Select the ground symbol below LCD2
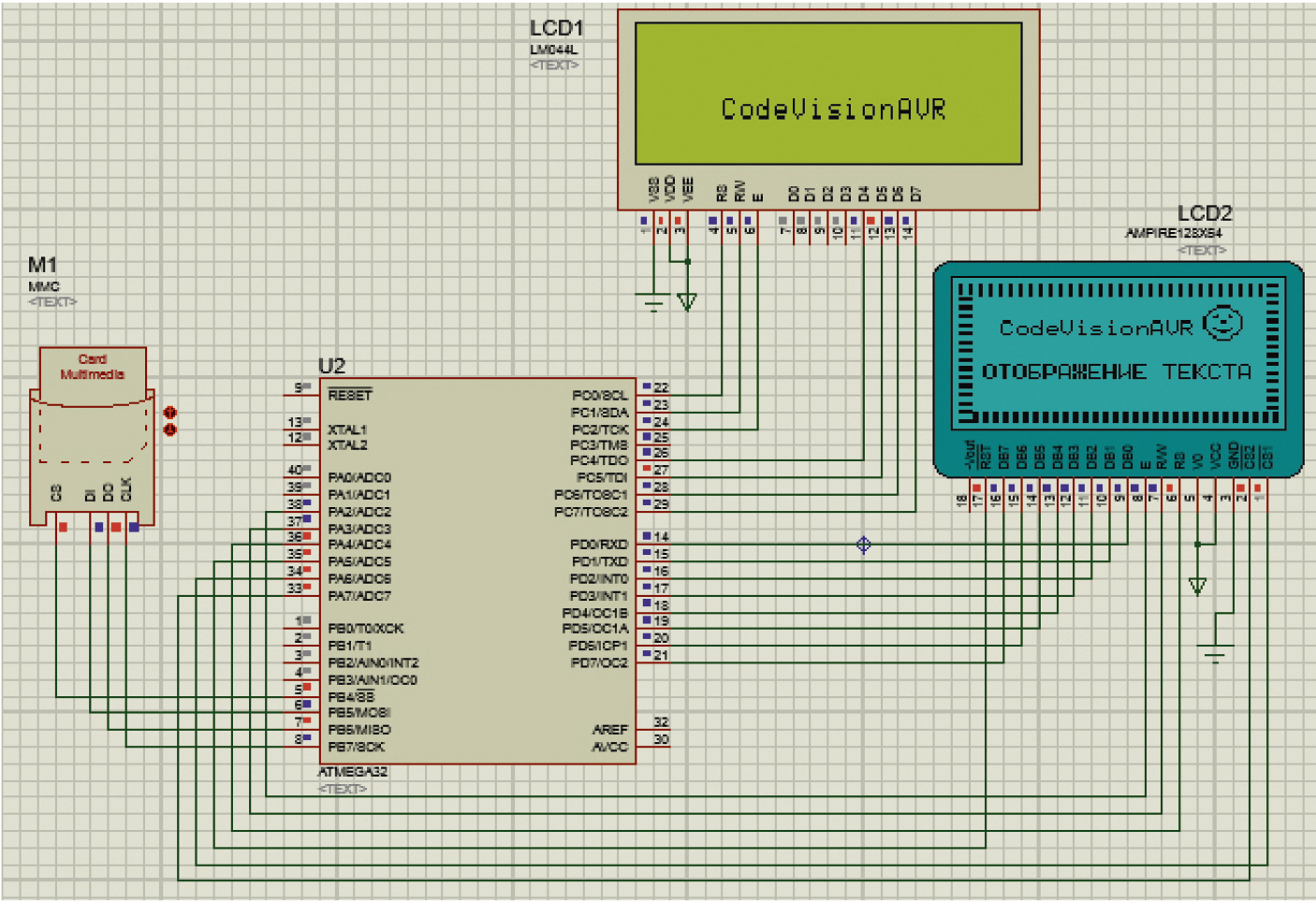 pyautogui.click(x=1214, y=652)
